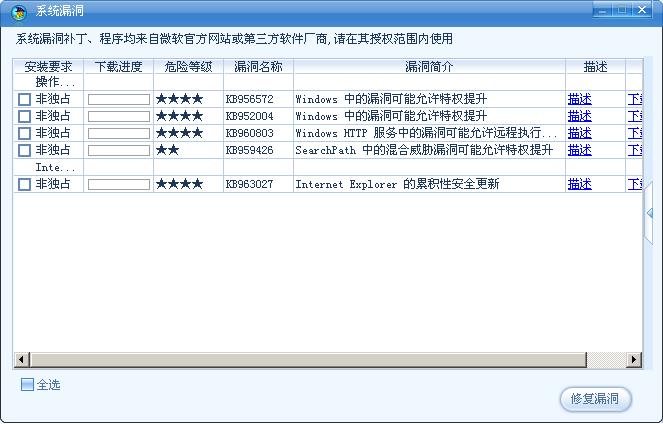Open the 描述 link for KB963027
663x424 pixels.
tap(580, 184)
